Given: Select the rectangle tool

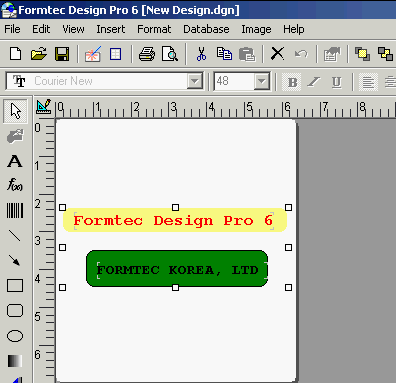Looking at the screenshot, I should point(15,286).
